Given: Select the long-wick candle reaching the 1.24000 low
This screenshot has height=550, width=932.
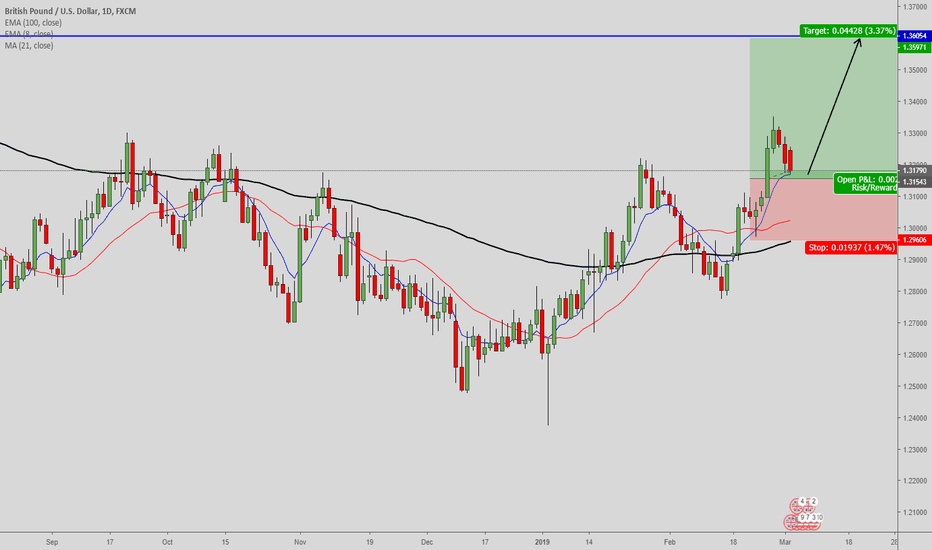Looking at the screenshot, I should pyautogui.click(x=548, y=381).
